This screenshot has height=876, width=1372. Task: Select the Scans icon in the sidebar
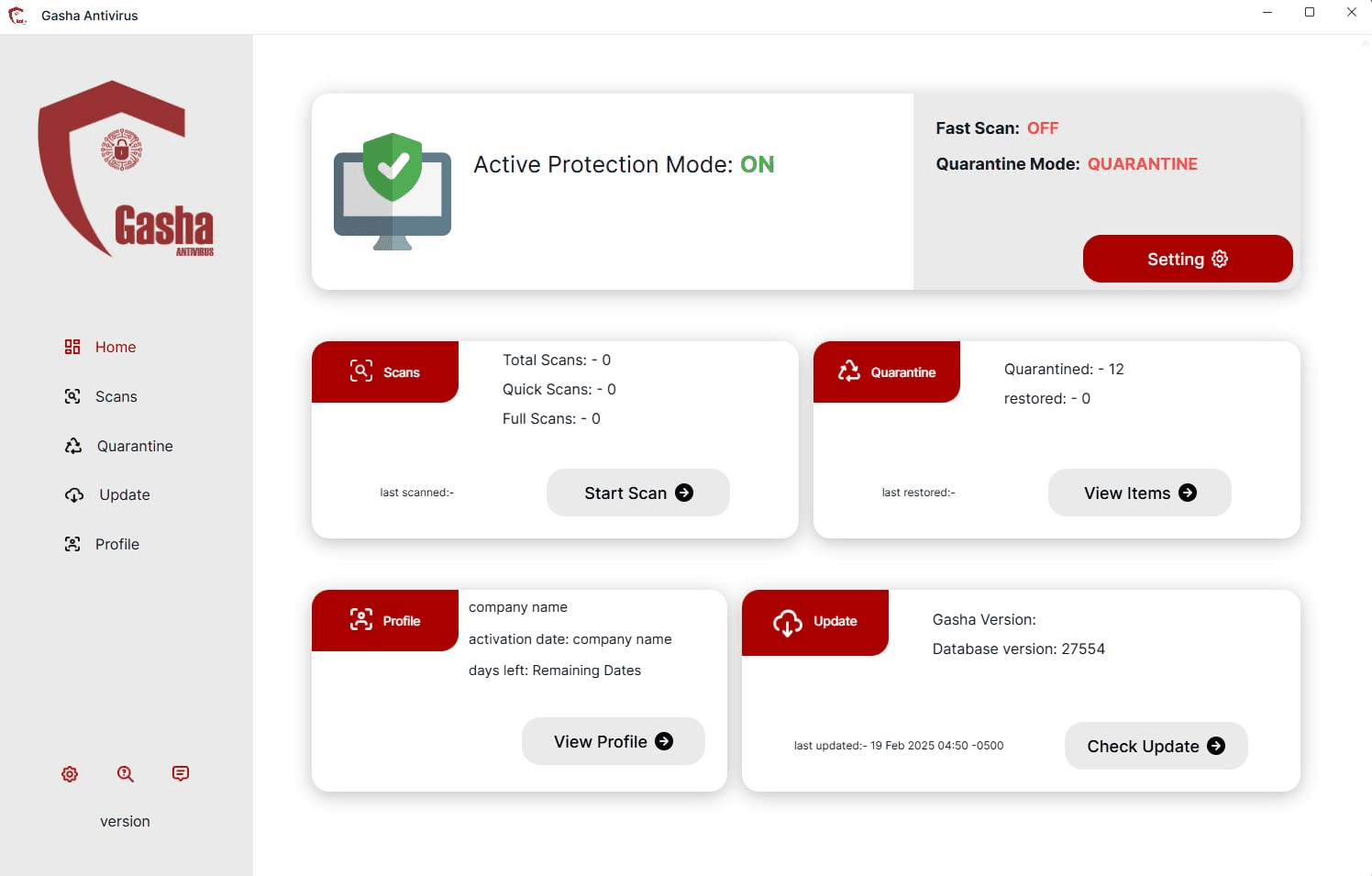pos(74,396)
